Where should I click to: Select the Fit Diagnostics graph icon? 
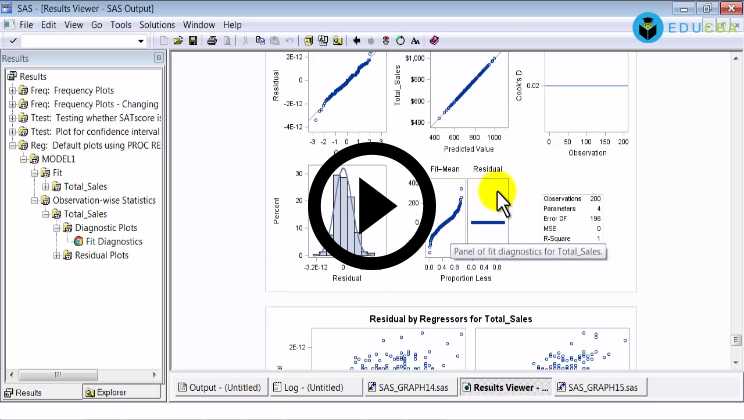(x=78, y=241)
